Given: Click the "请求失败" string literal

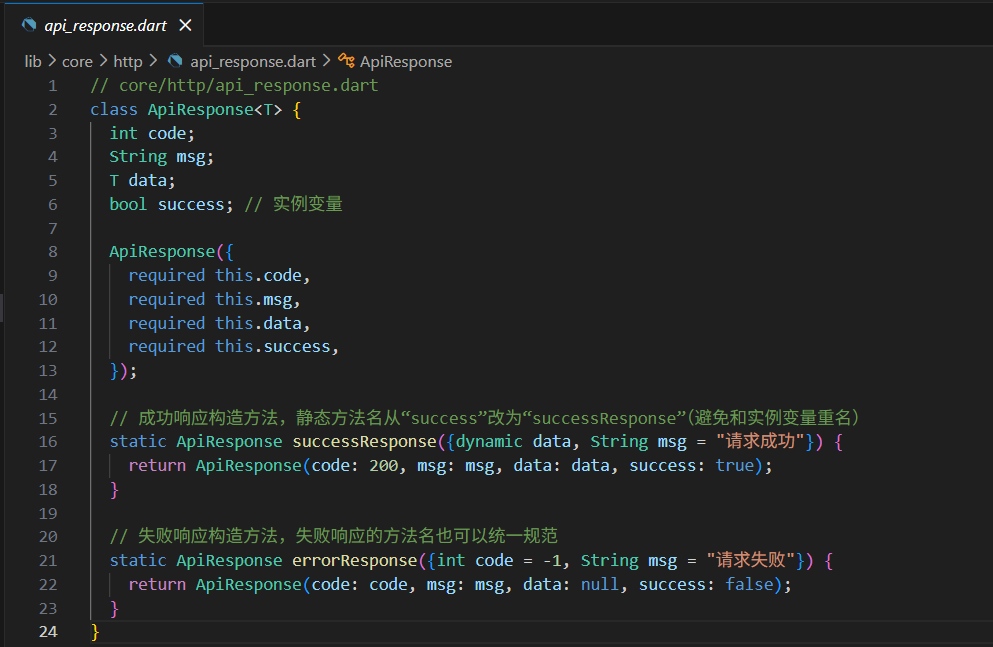Looking at the screenshot, I should [x=750, y=560].
